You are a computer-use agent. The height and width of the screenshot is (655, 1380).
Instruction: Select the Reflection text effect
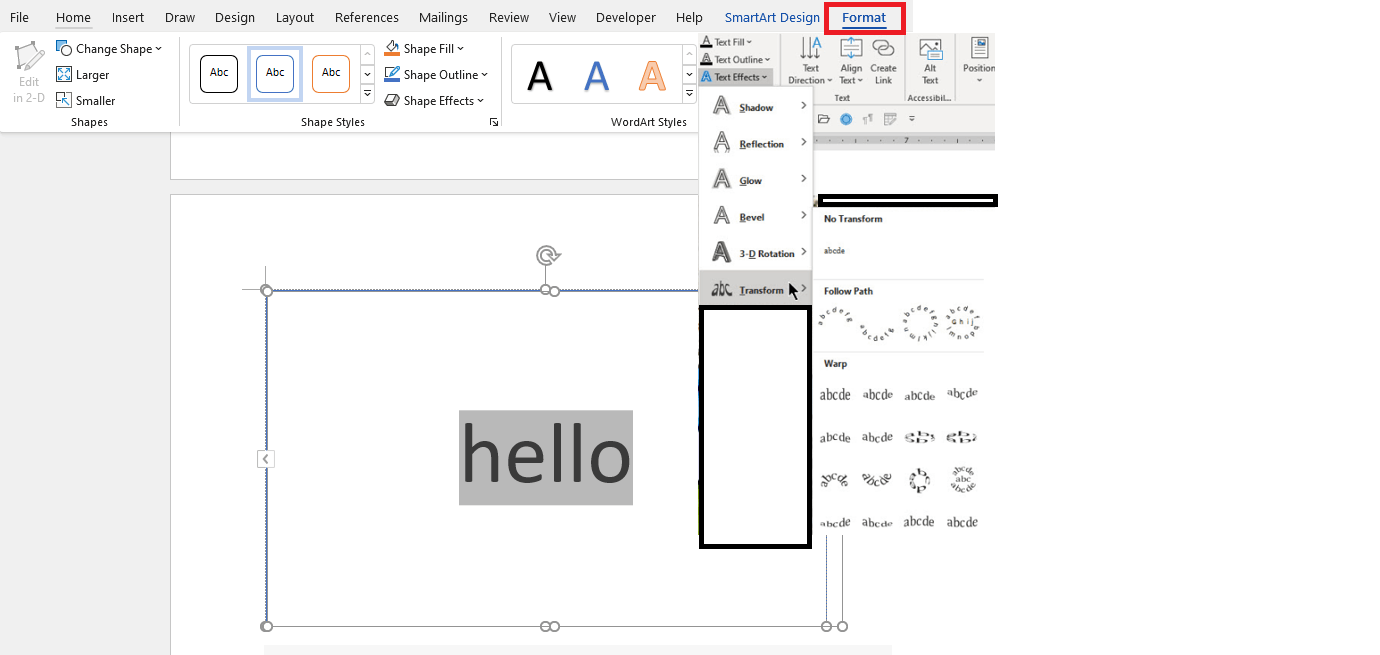(756, 144)
